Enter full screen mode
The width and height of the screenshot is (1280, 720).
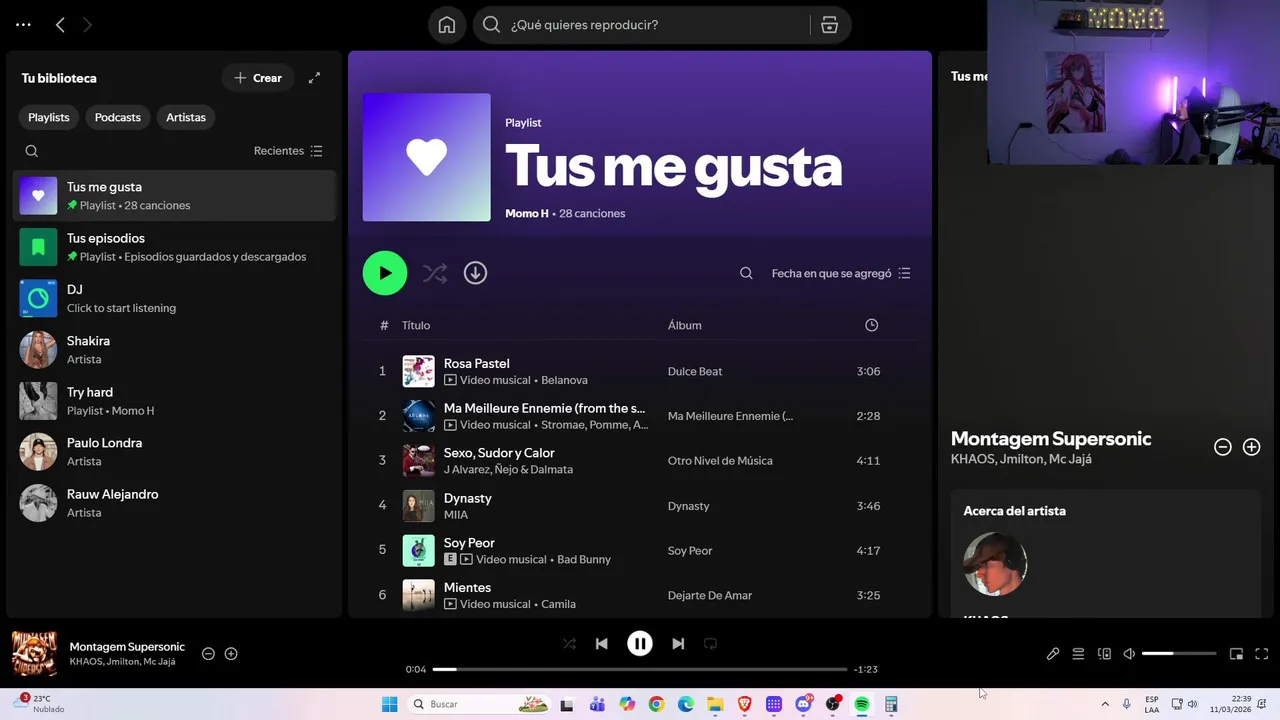point(1261,654)
